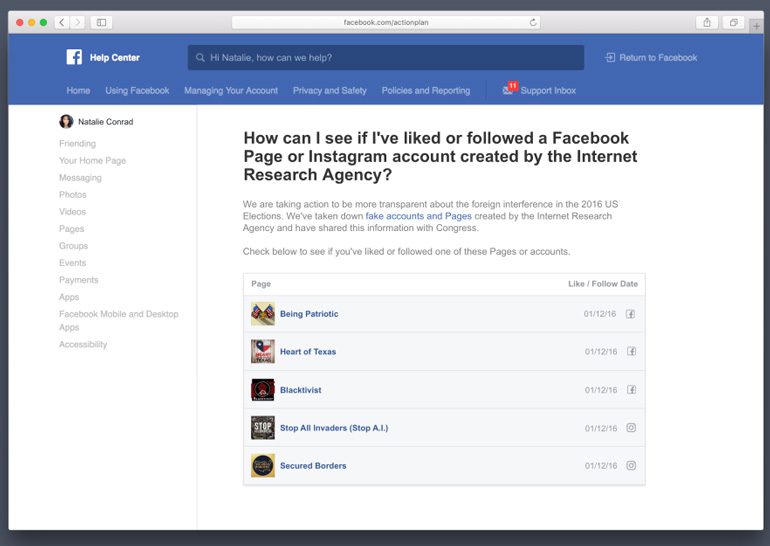Open the Using Facebook menu
Viewport: 770px width, 546px height.
(137, 90)
